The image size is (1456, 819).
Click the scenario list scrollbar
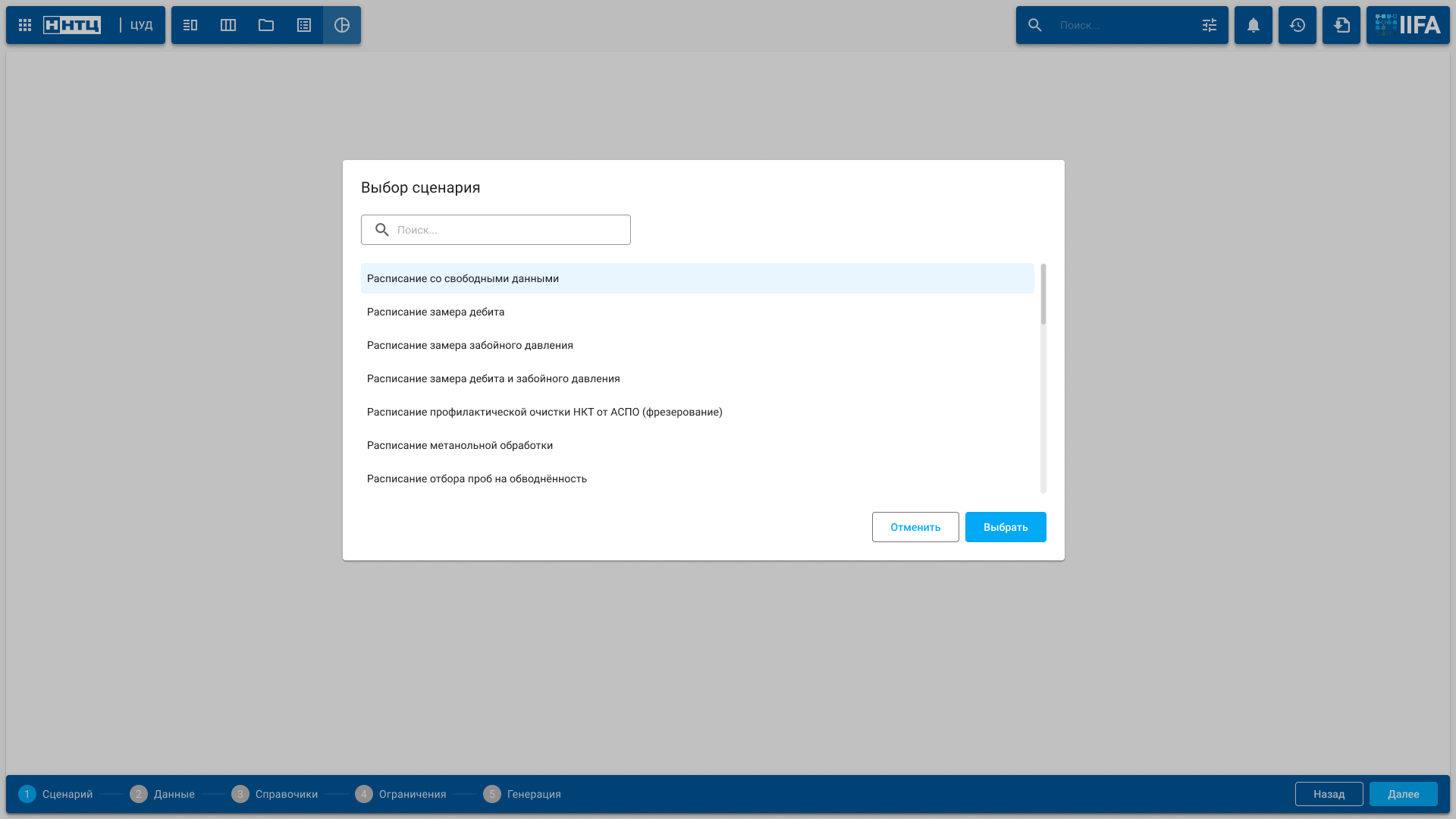pos(1043,296)
